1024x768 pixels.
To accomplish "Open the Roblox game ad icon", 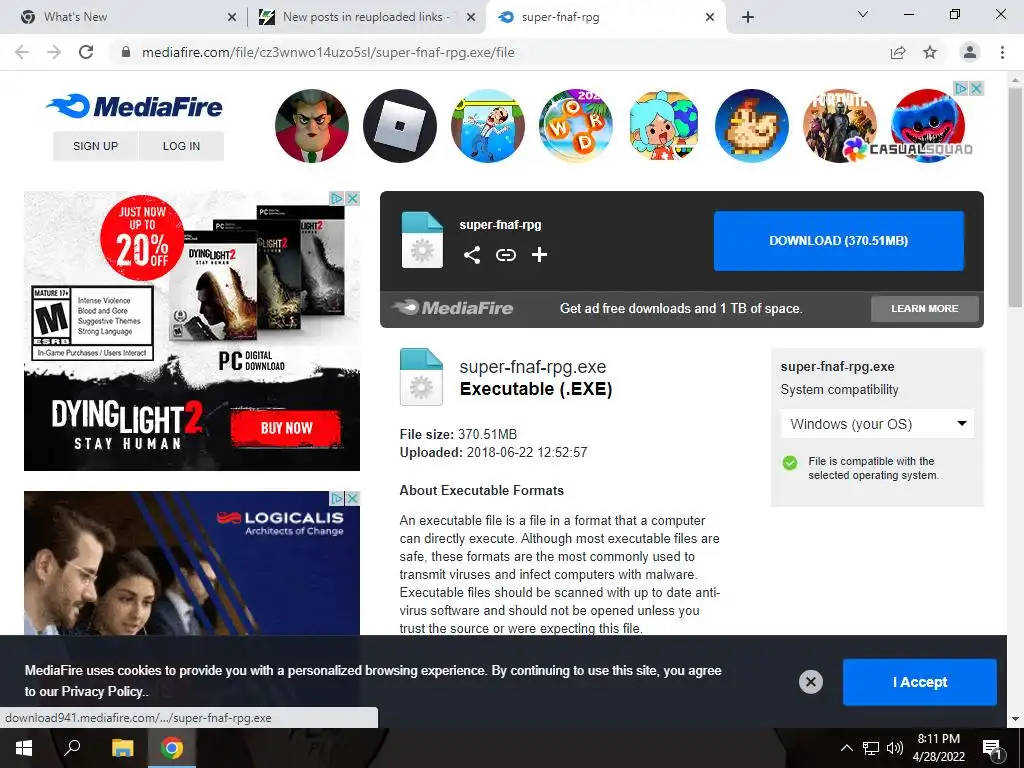I will click(x=400, y=125).
